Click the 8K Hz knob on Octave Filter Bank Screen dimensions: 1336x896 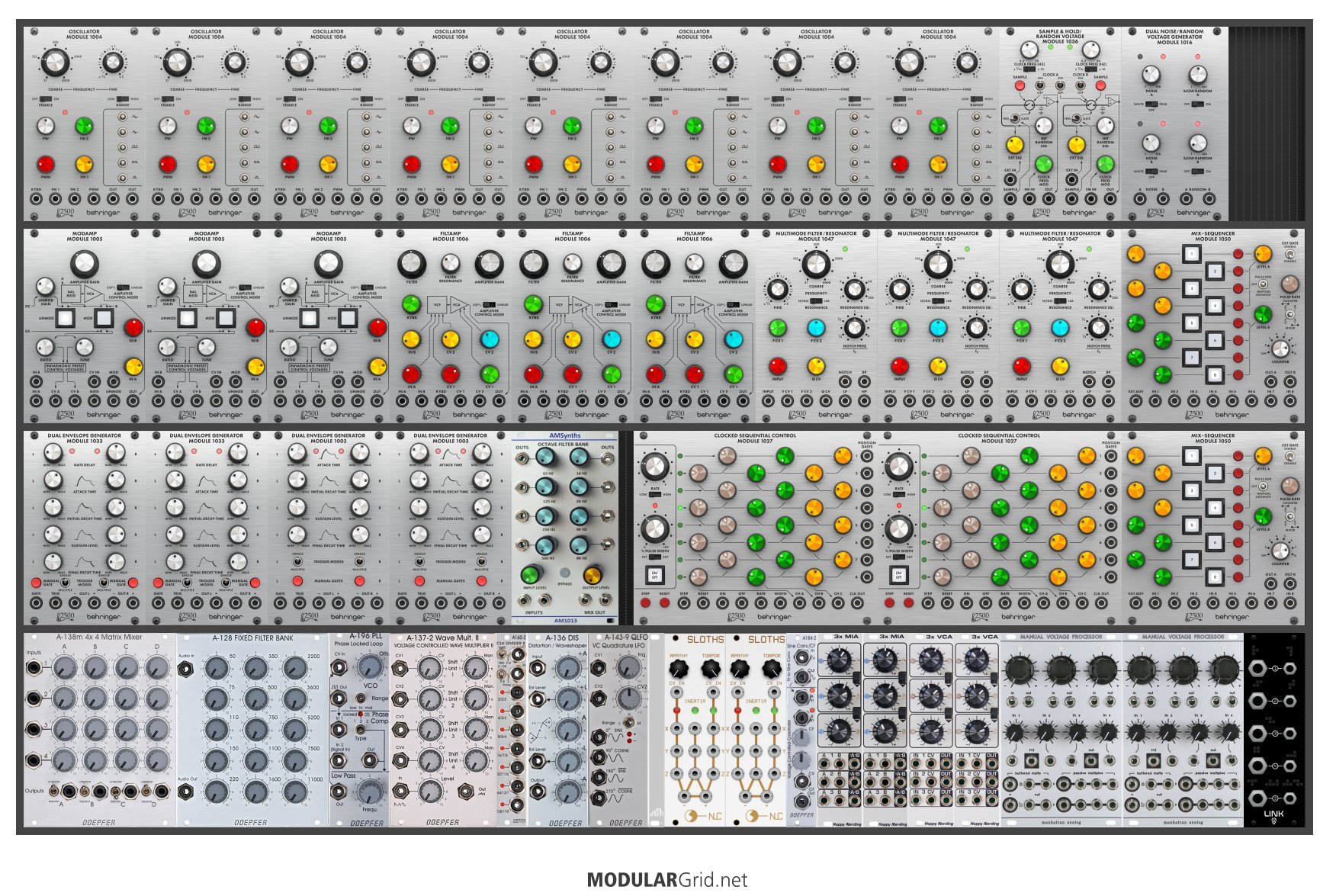pos(580,545)
